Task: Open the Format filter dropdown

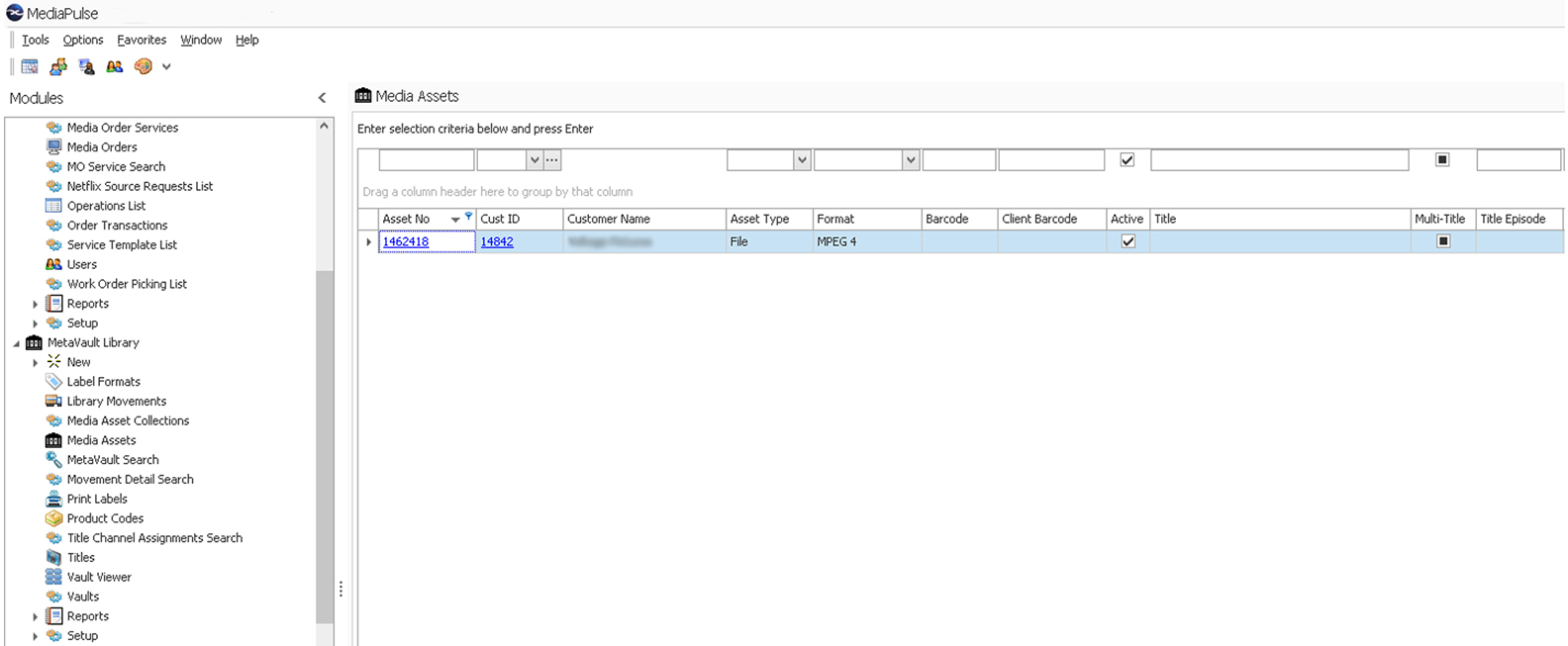Action: [x=911, y=159]
